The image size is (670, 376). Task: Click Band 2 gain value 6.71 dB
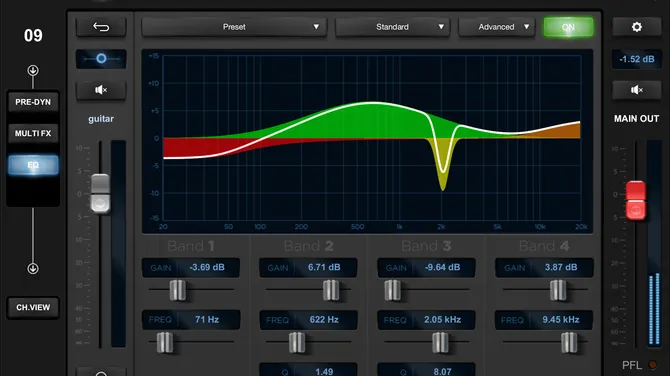pyautogui.click(x=324, y=267)
